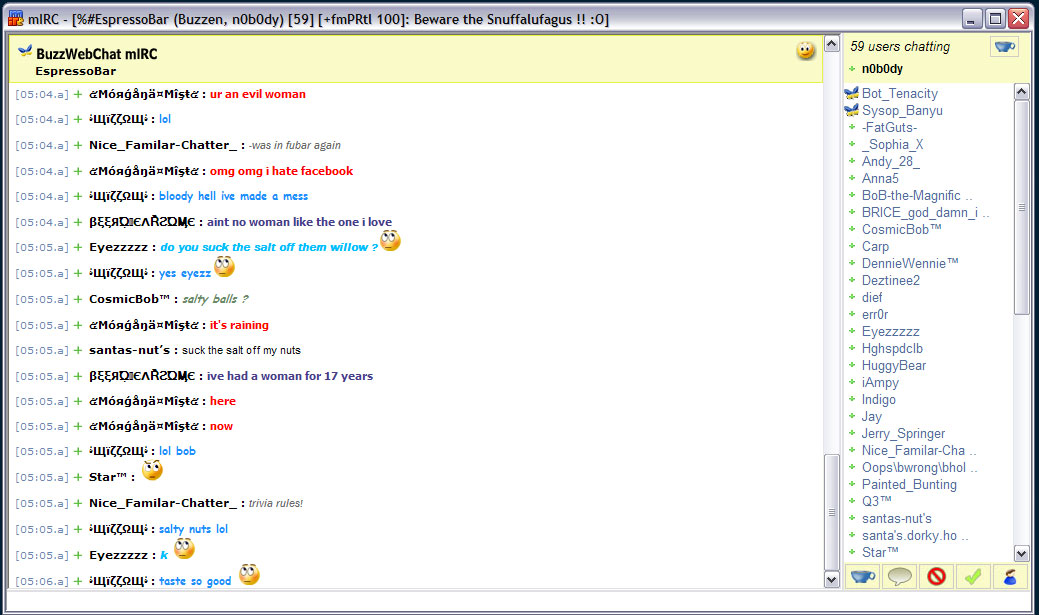Click the down arrow of chat scrollbar

(832, 580)
